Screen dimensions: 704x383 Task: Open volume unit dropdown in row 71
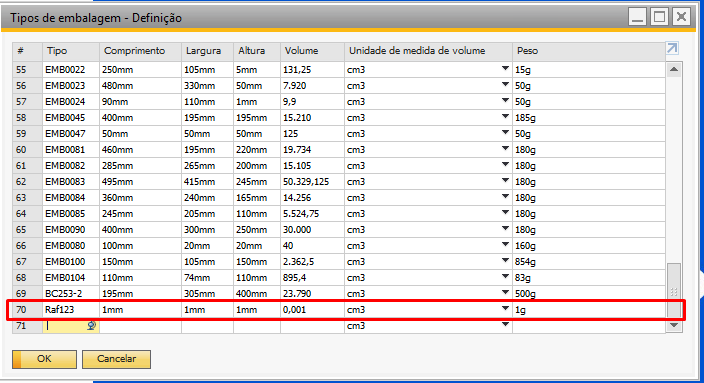[x=505, y=325]
